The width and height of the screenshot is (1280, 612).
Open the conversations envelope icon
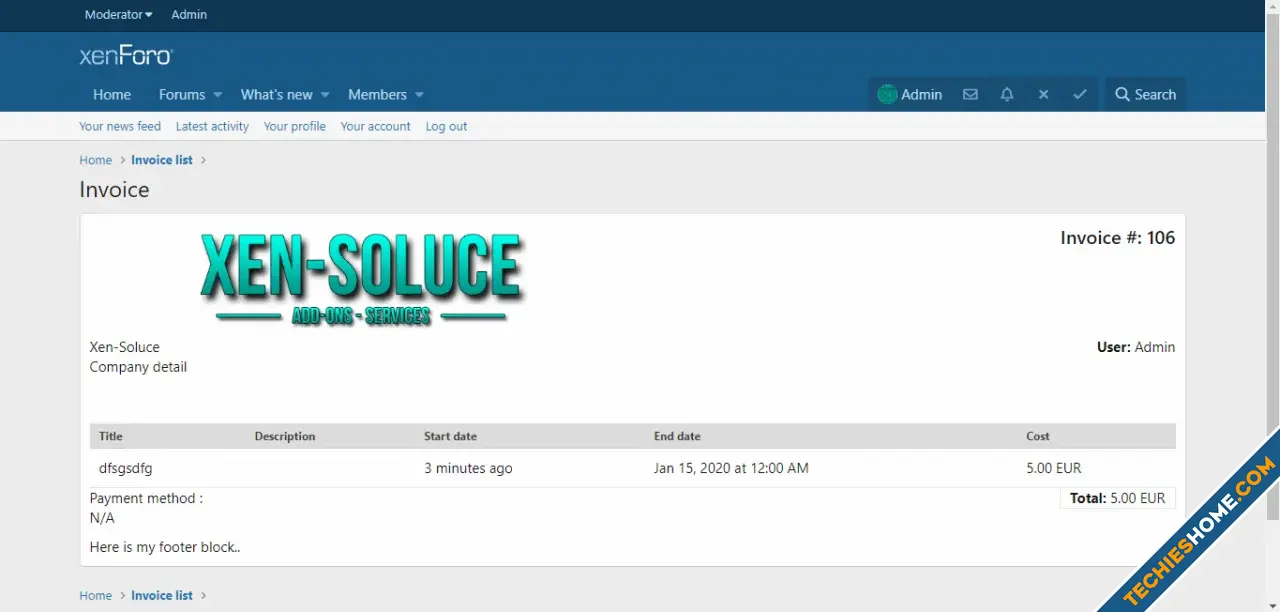(970, 95)
